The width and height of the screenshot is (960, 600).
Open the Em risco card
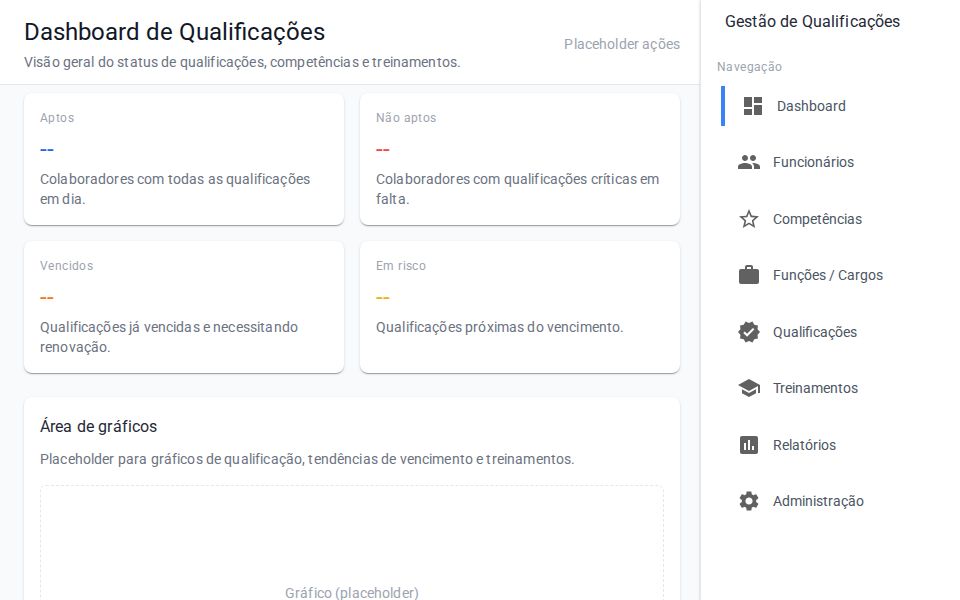pyautogui.click(x=520, y=306)
